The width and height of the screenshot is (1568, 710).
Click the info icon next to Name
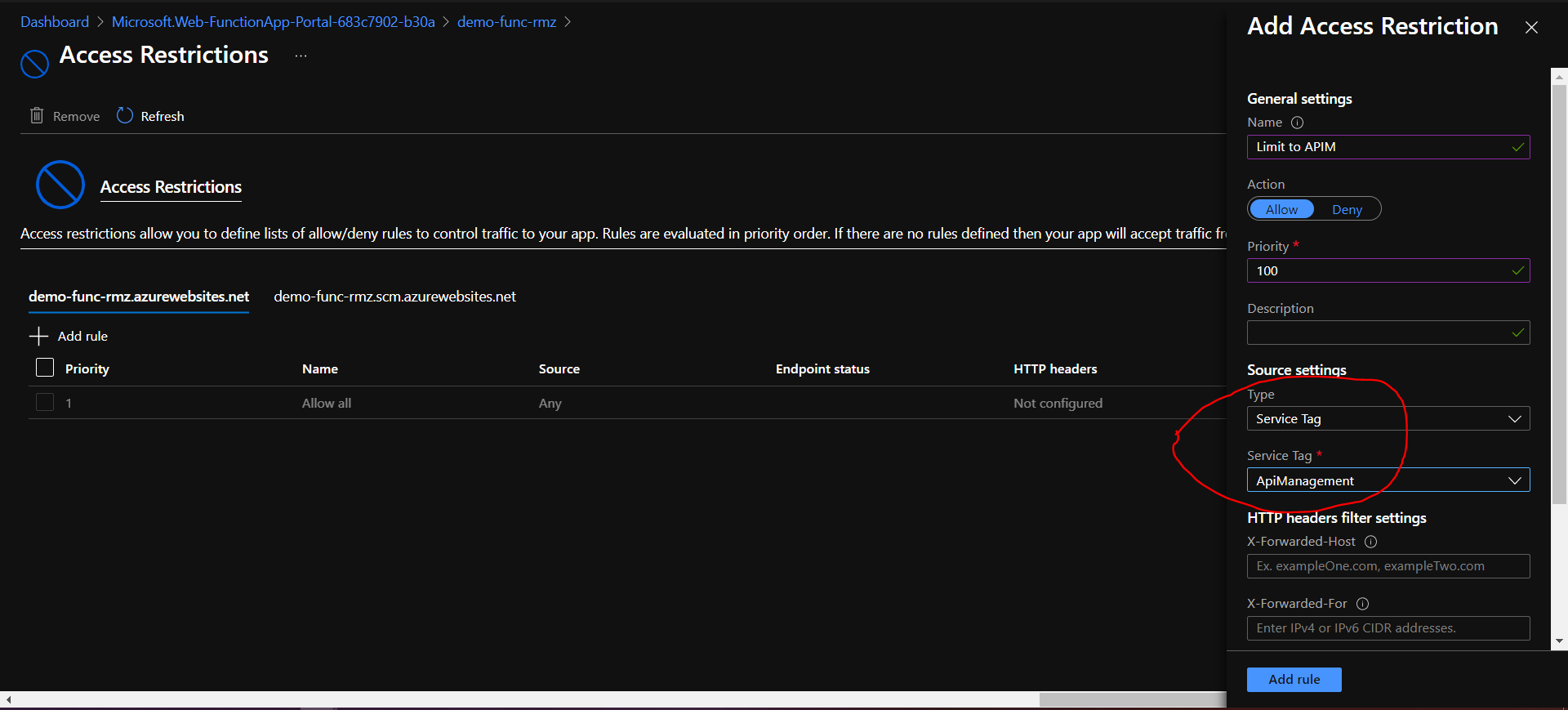pos(1297,123)
